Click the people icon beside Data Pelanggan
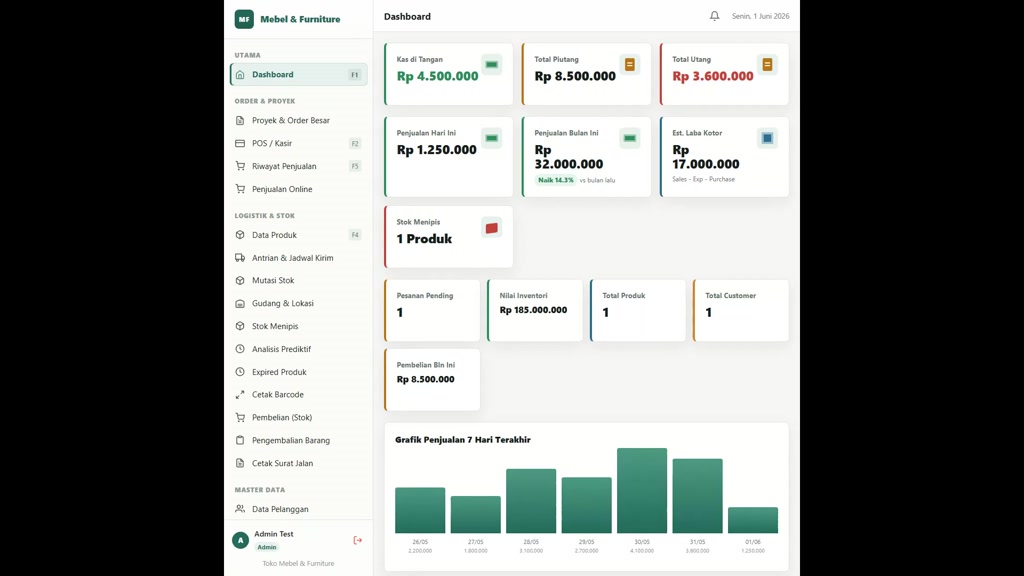This screenshot has width=1024, height=576. click(x=240, y=509)
